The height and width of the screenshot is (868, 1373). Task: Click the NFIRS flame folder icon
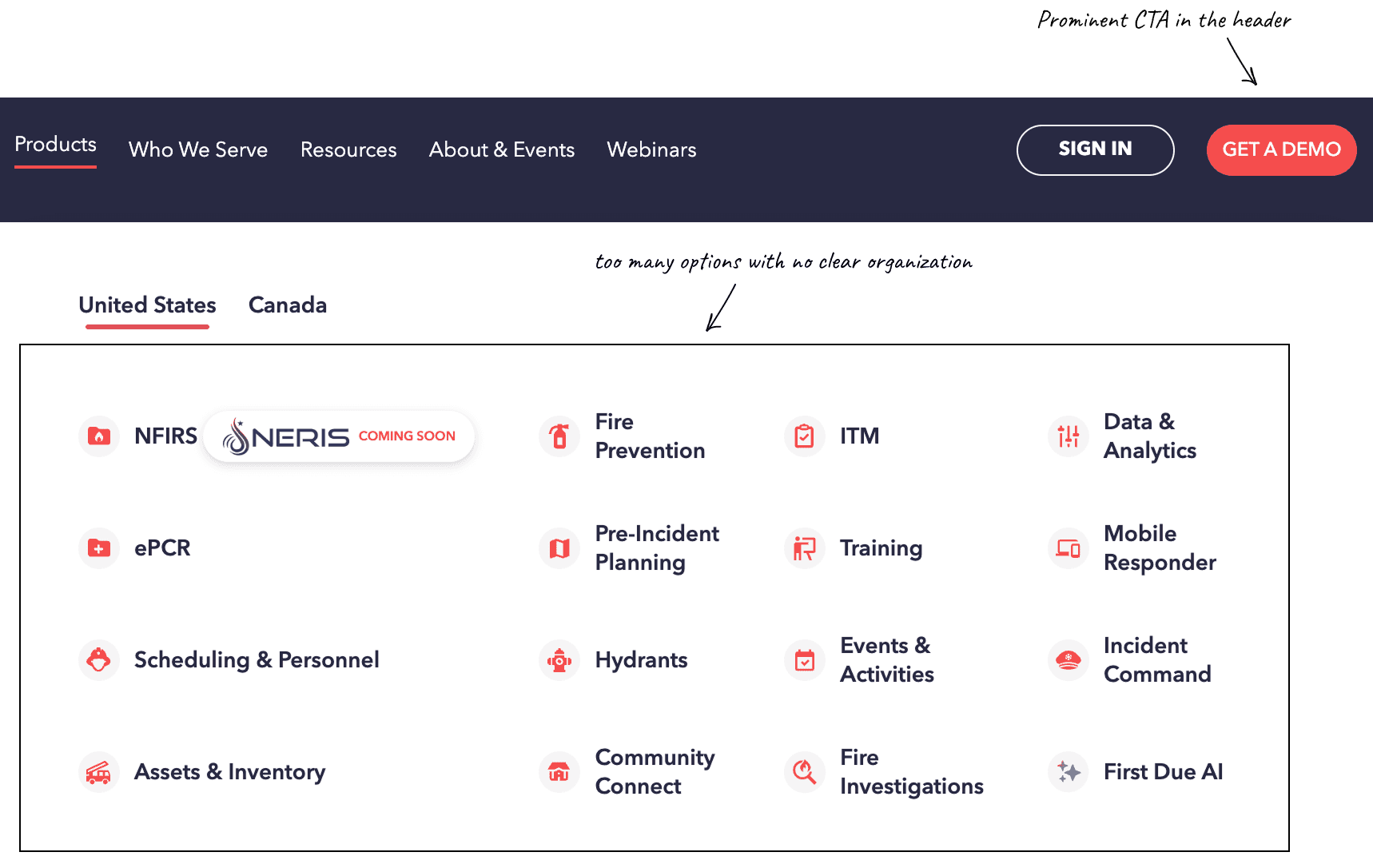tap(99, 436)
